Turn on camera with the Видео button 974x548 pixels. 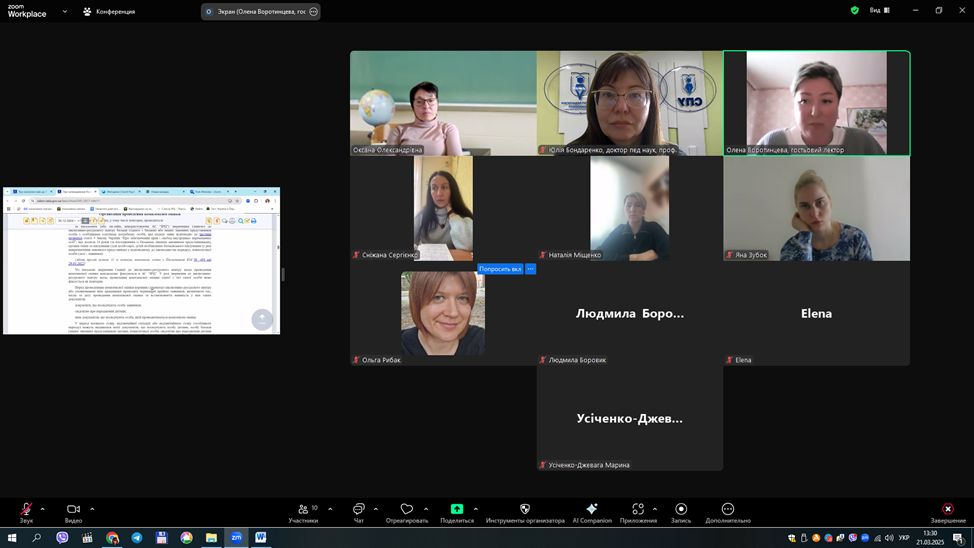(73, 509)
